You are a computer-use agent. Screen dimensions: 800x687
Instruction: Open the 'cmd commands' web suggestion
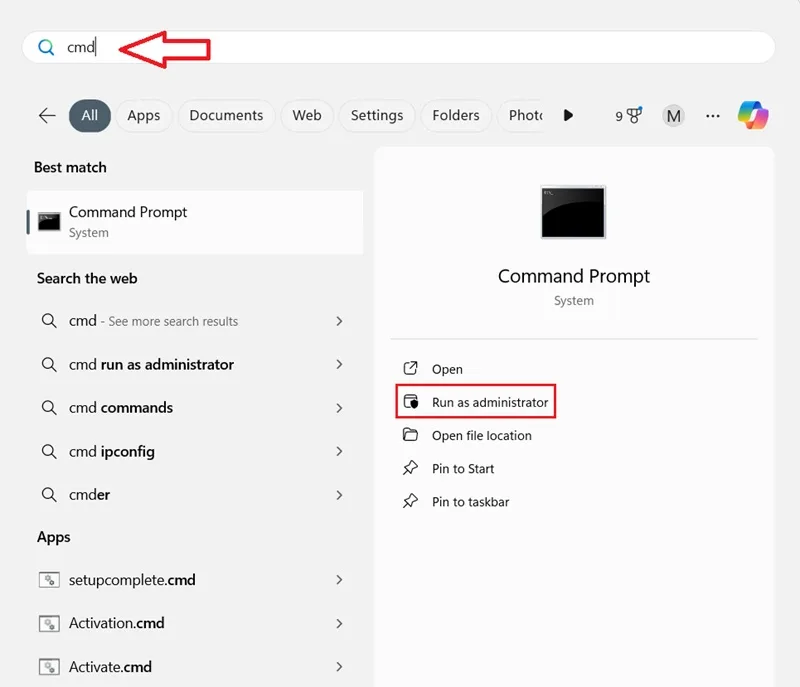click(194, 408)
